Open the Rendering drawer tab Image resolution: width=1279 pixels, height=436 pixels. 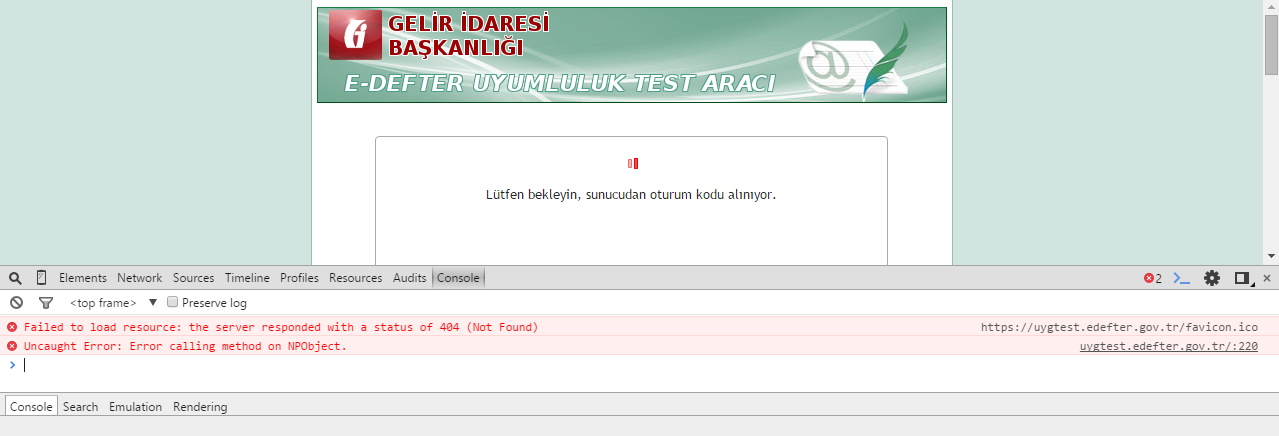coord(200,407)
